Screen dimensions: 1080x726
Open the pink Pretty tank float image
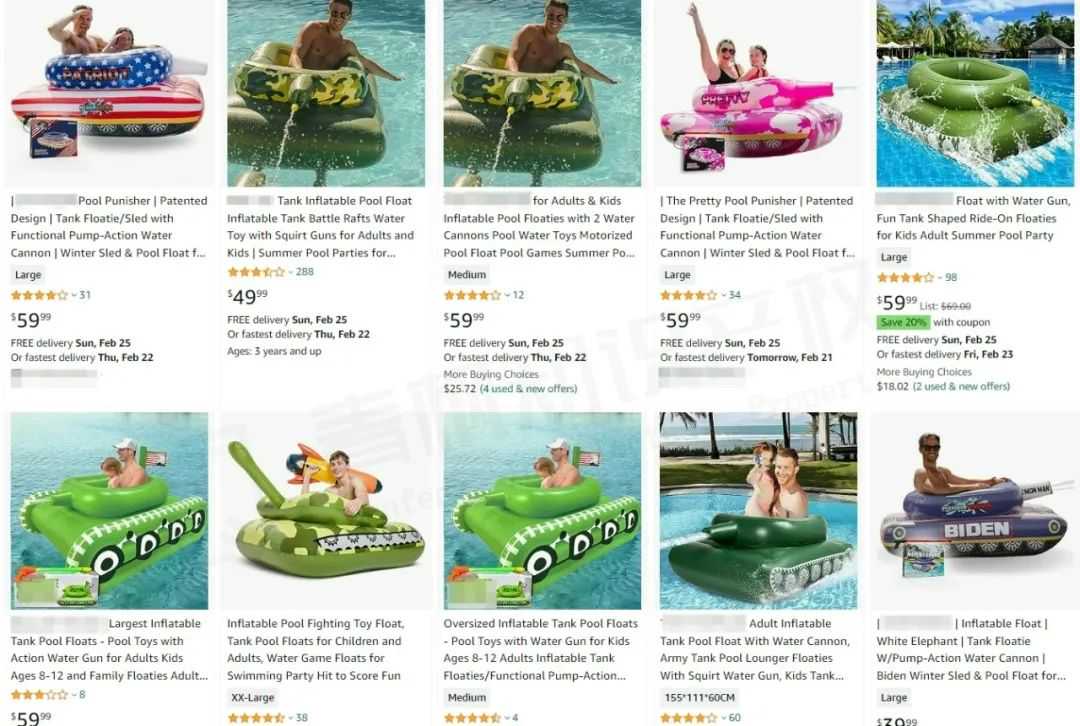pyautogui.click(x=758, y=90)
